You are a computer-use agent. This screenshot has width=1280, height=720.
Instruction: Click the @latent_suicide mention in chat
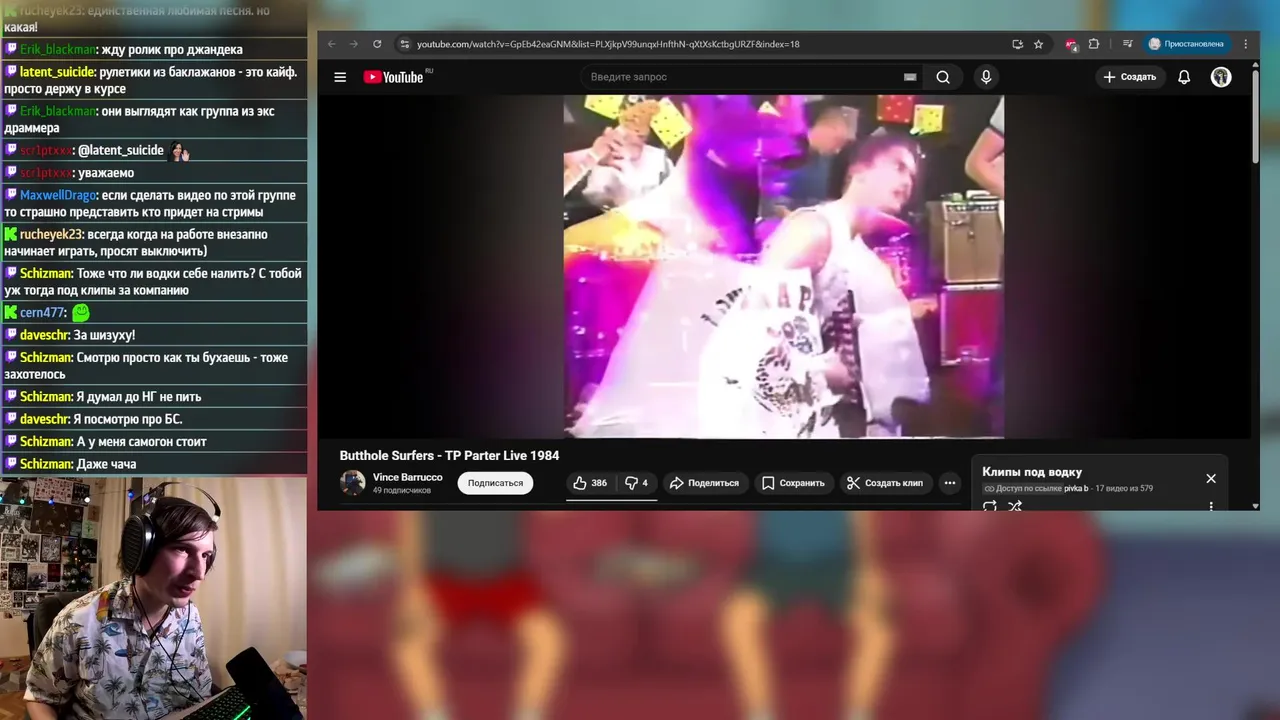tap(120, 150)
